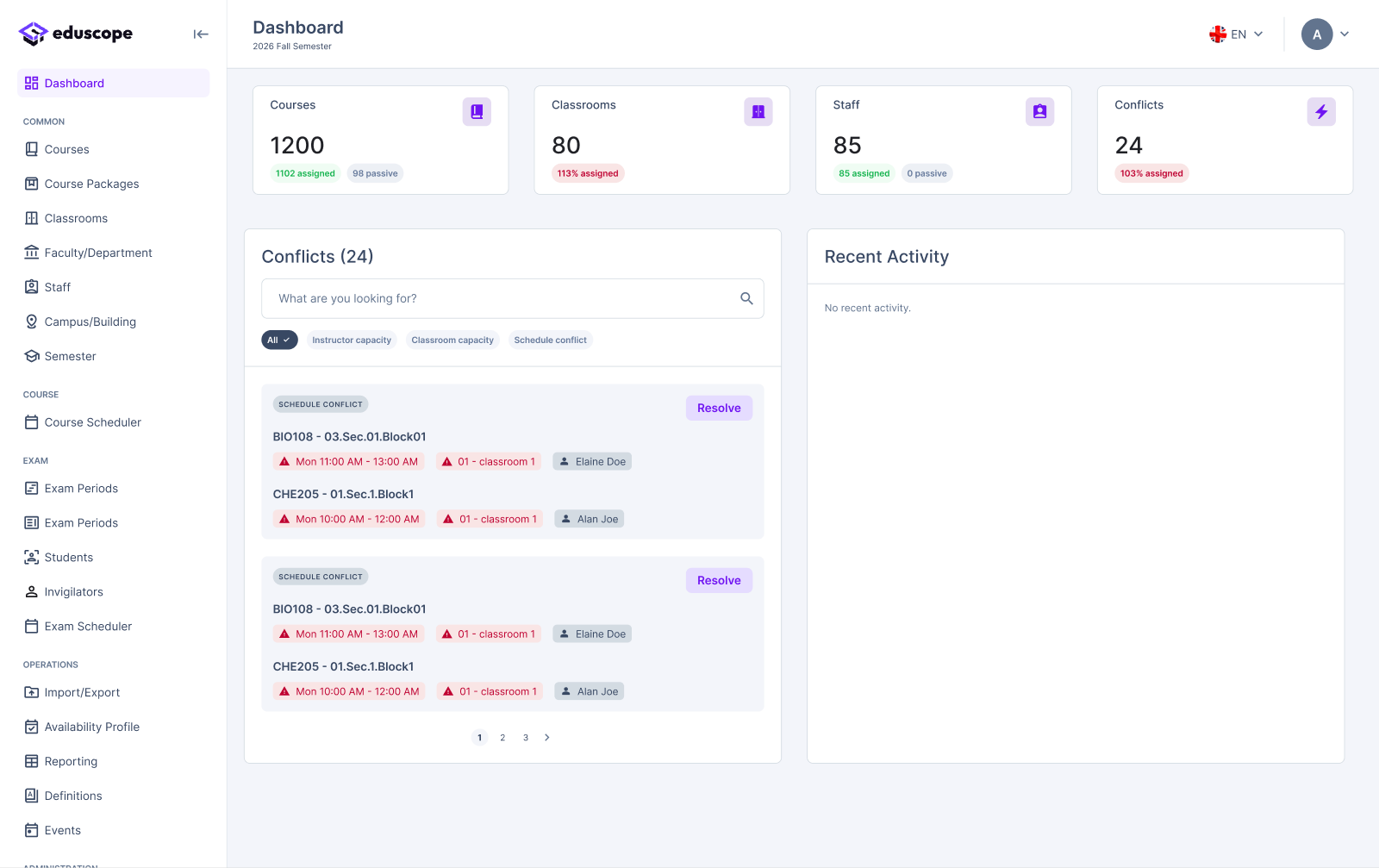
Task: Go to page 2 of conflicts
Action: [x=502, y=738]
